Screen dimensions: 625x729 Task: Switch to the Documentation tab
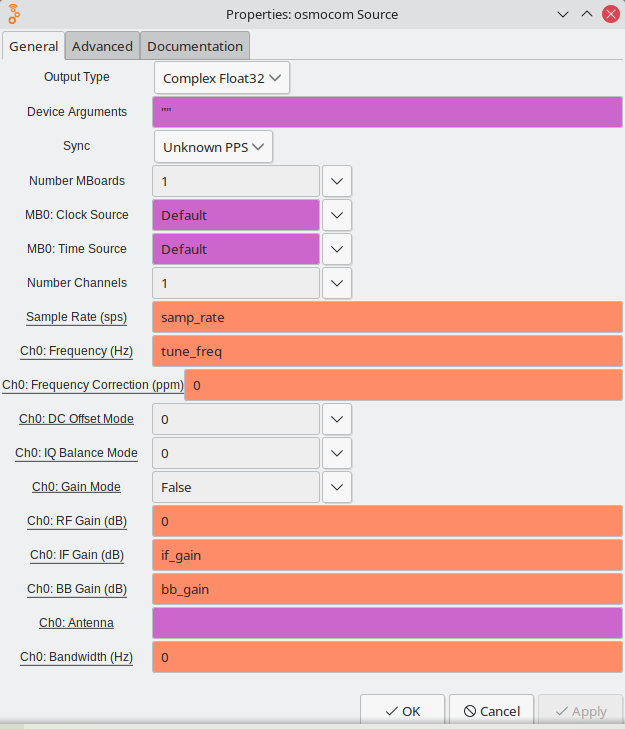click(x=194, y=46)
